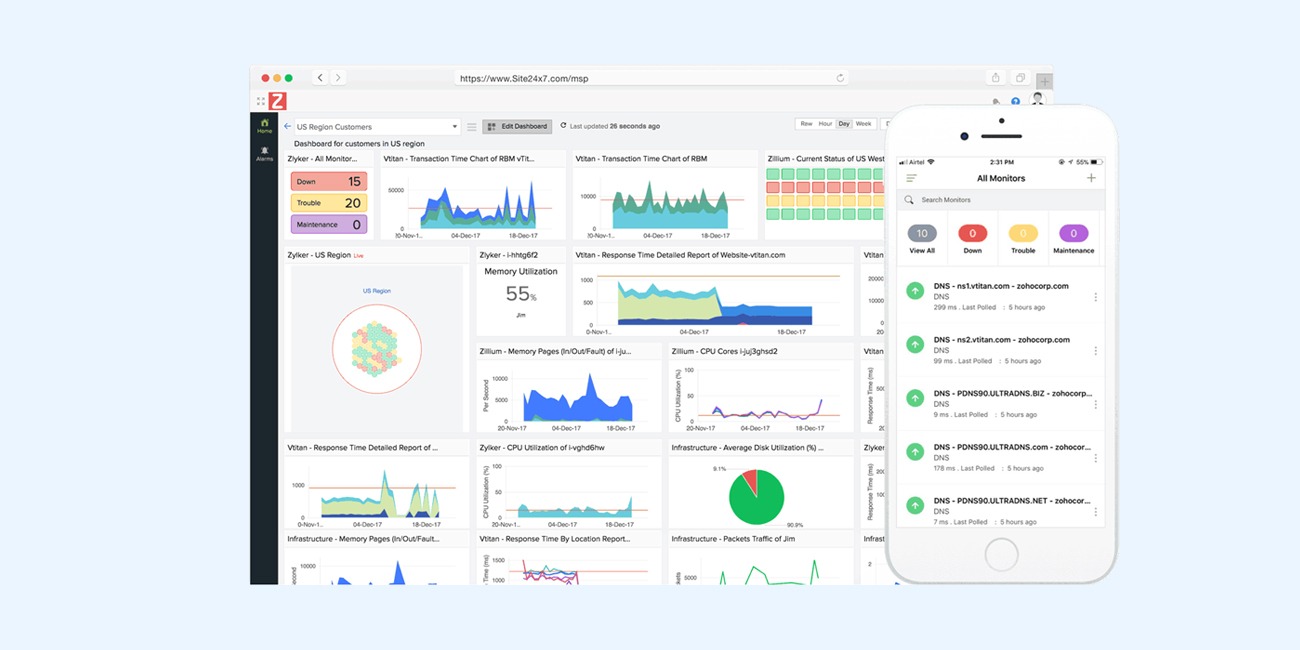
Task: Tap the Trouble status filter in the app
Action: 1023,240
